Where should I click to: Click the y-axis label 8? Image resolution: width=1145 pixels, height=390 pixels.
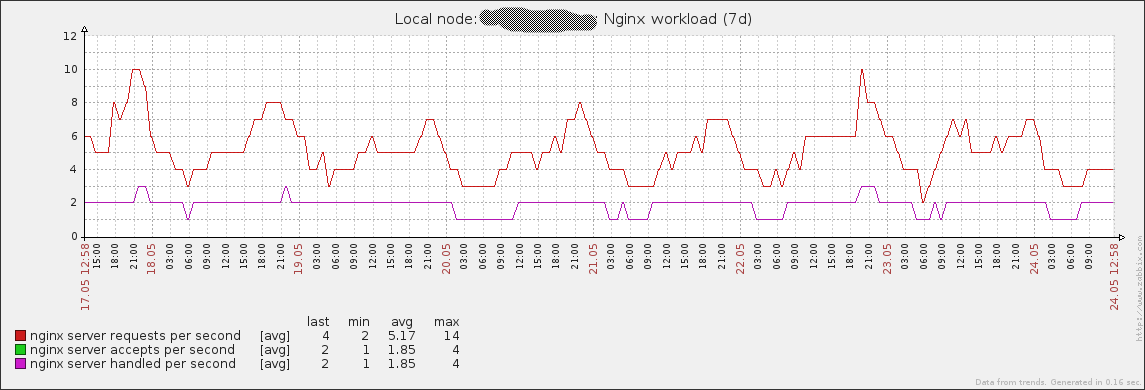(x=73, y=103)
